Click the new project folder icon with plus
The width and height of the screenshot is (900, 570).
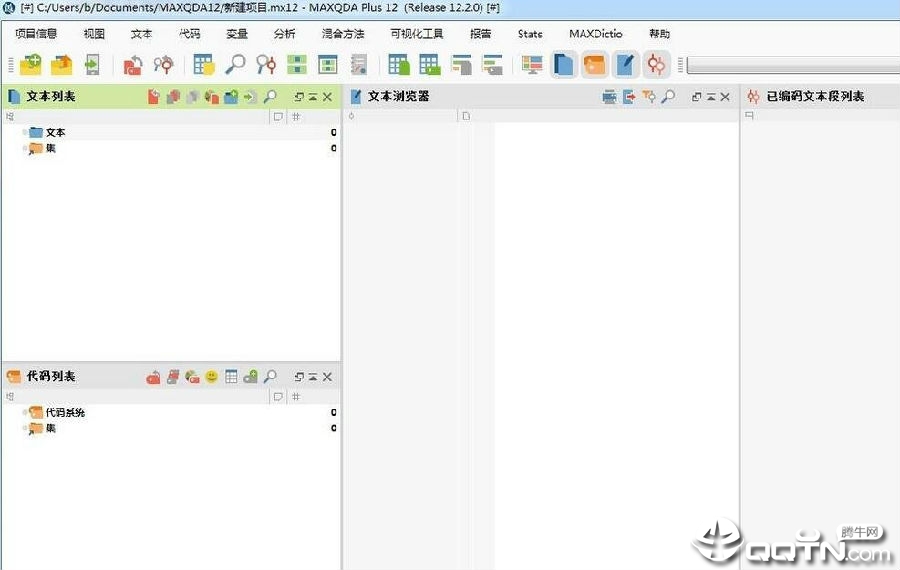coord(30,64)
